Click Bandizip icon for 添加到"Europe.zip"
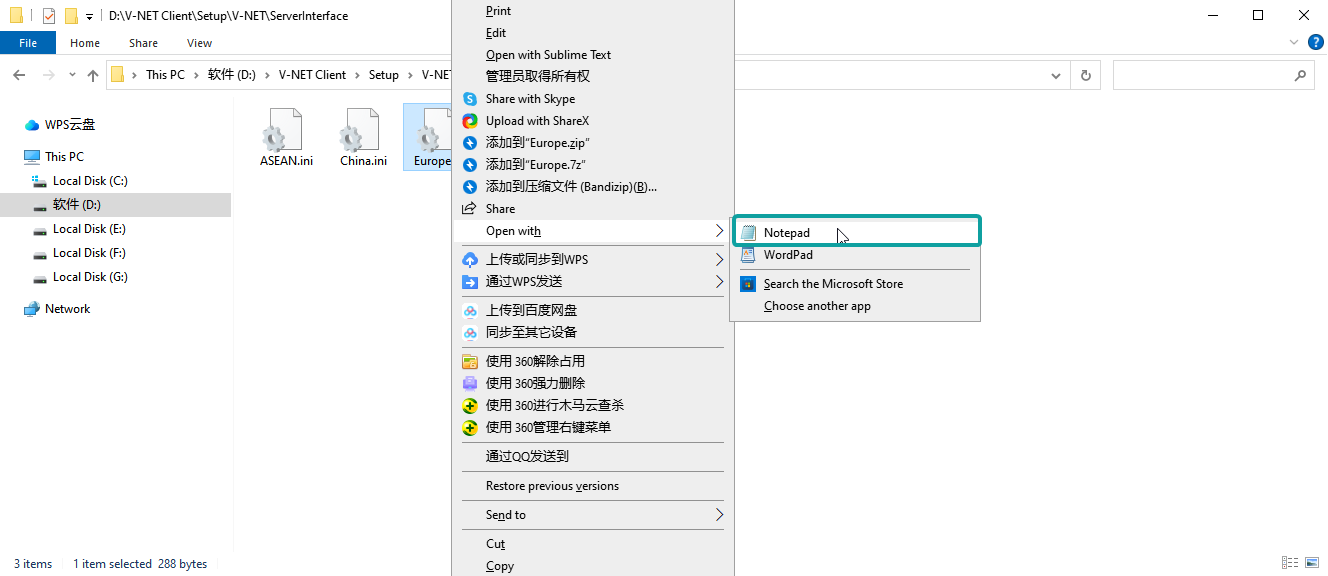This screenshot has height=576, width=1328. (469, 143)
